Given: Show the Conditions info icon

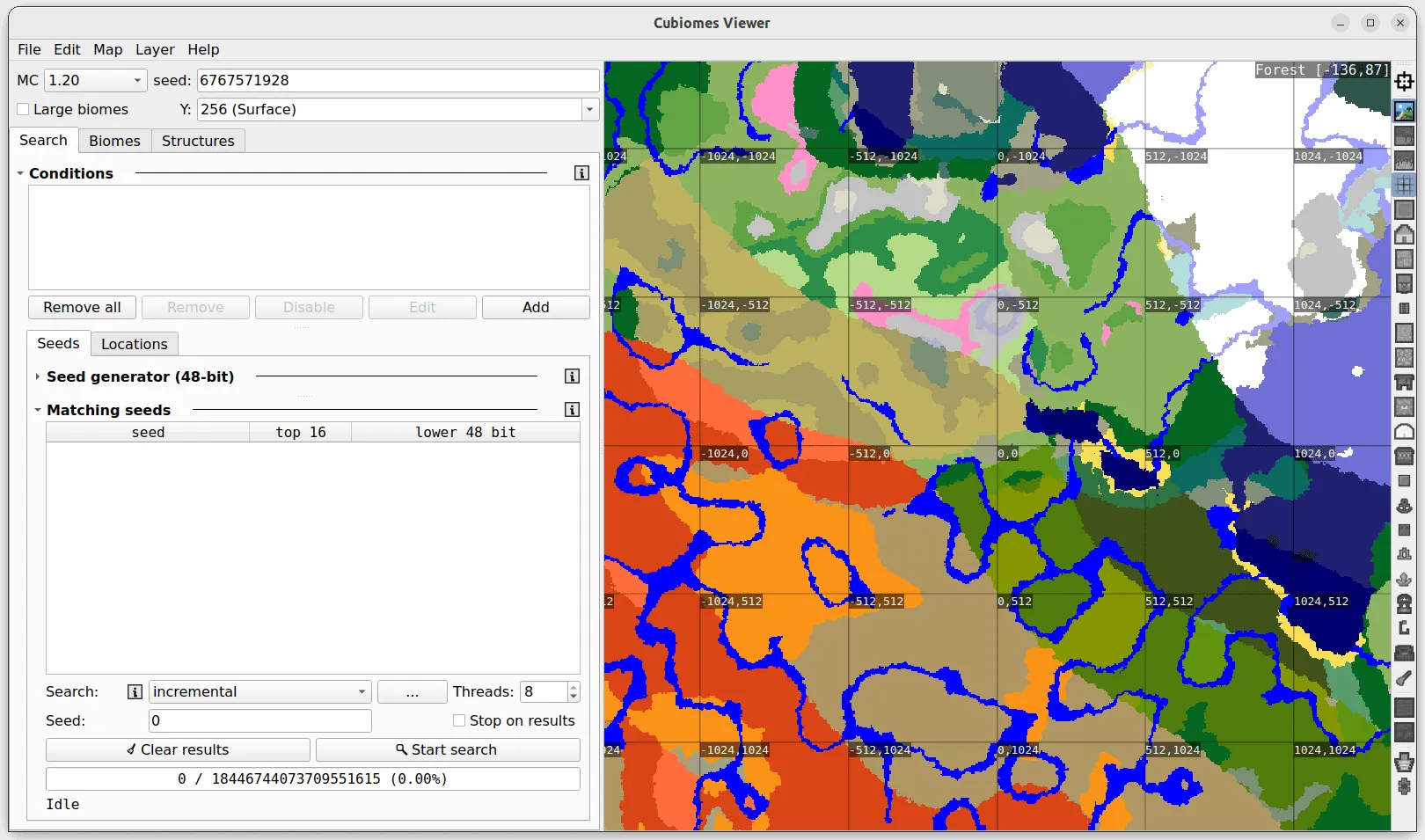Looking at the screenshot, I should point(581,173).
